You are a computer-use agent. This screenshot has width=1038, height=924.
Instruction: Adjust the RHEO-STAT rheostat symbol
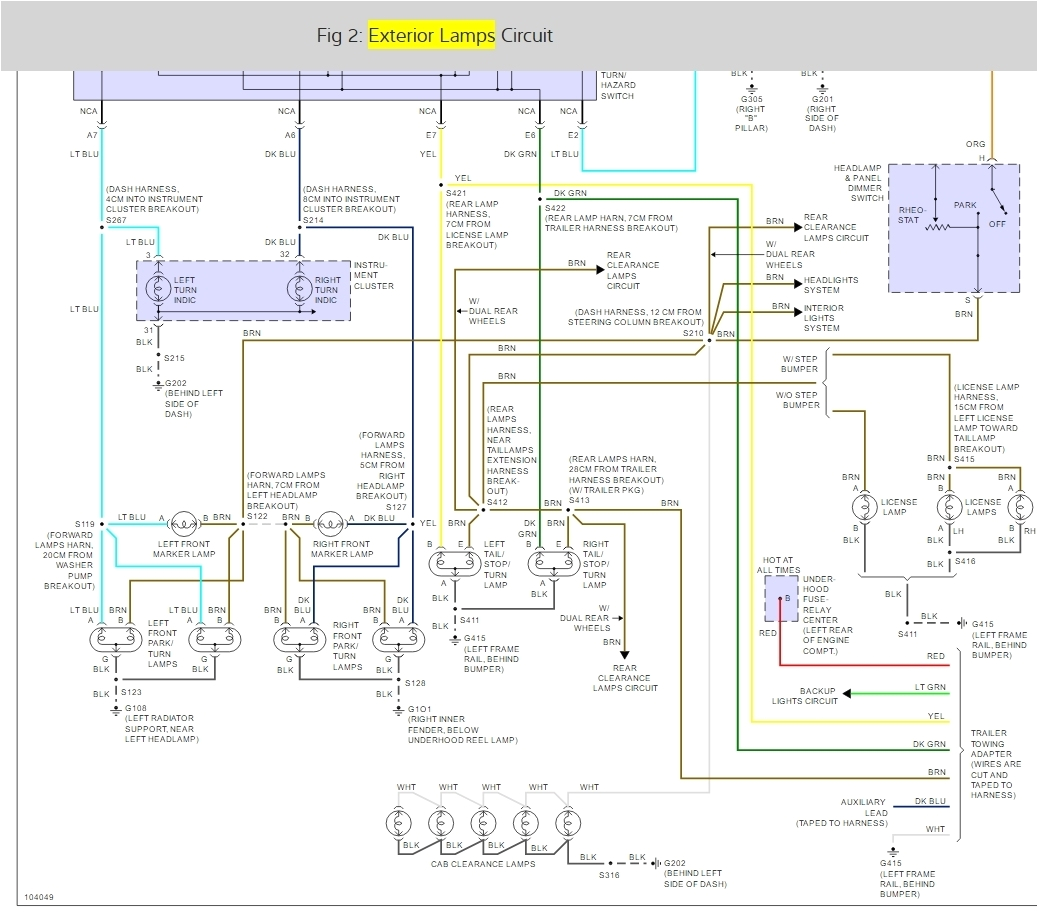[935, 229]
